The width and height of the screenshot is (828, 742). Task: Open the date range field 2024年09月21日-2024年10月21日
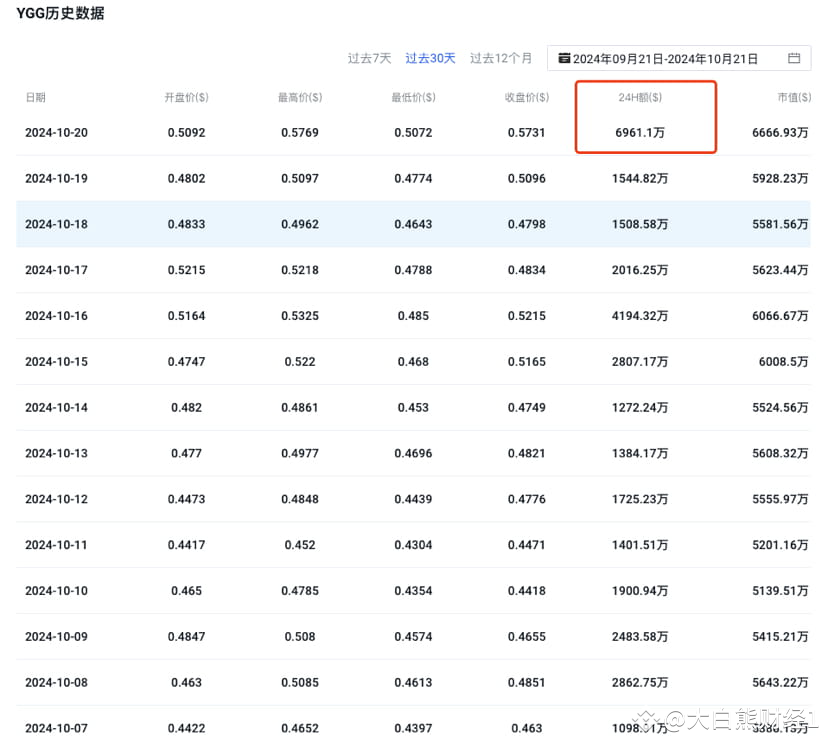[x=679, y=58]
